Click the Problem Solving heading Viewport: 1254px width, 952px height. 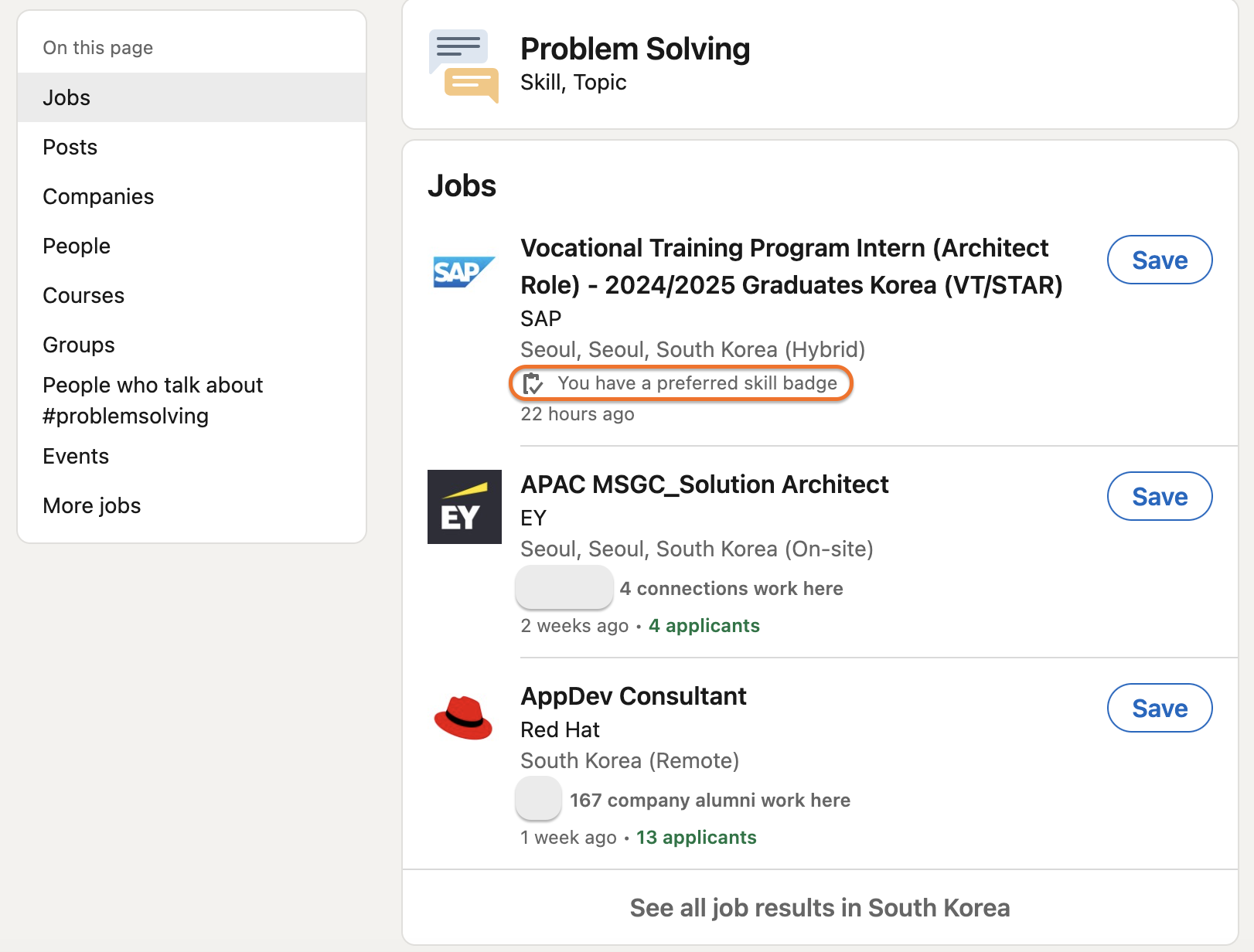point(636,49)
